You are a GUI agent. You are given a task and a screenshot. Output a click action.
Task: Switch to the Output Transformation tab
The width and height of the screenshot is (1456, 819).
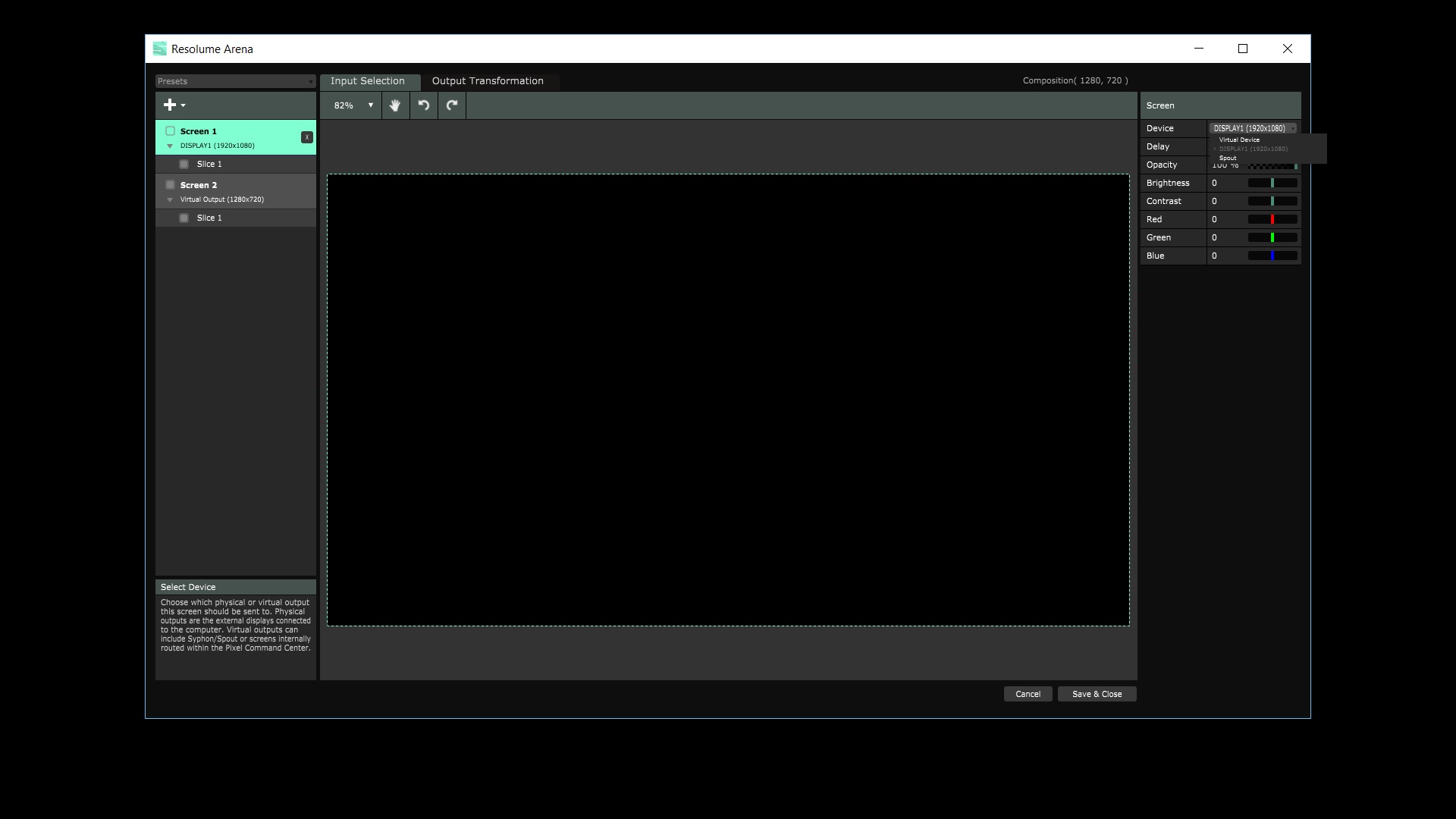point(488,81)
